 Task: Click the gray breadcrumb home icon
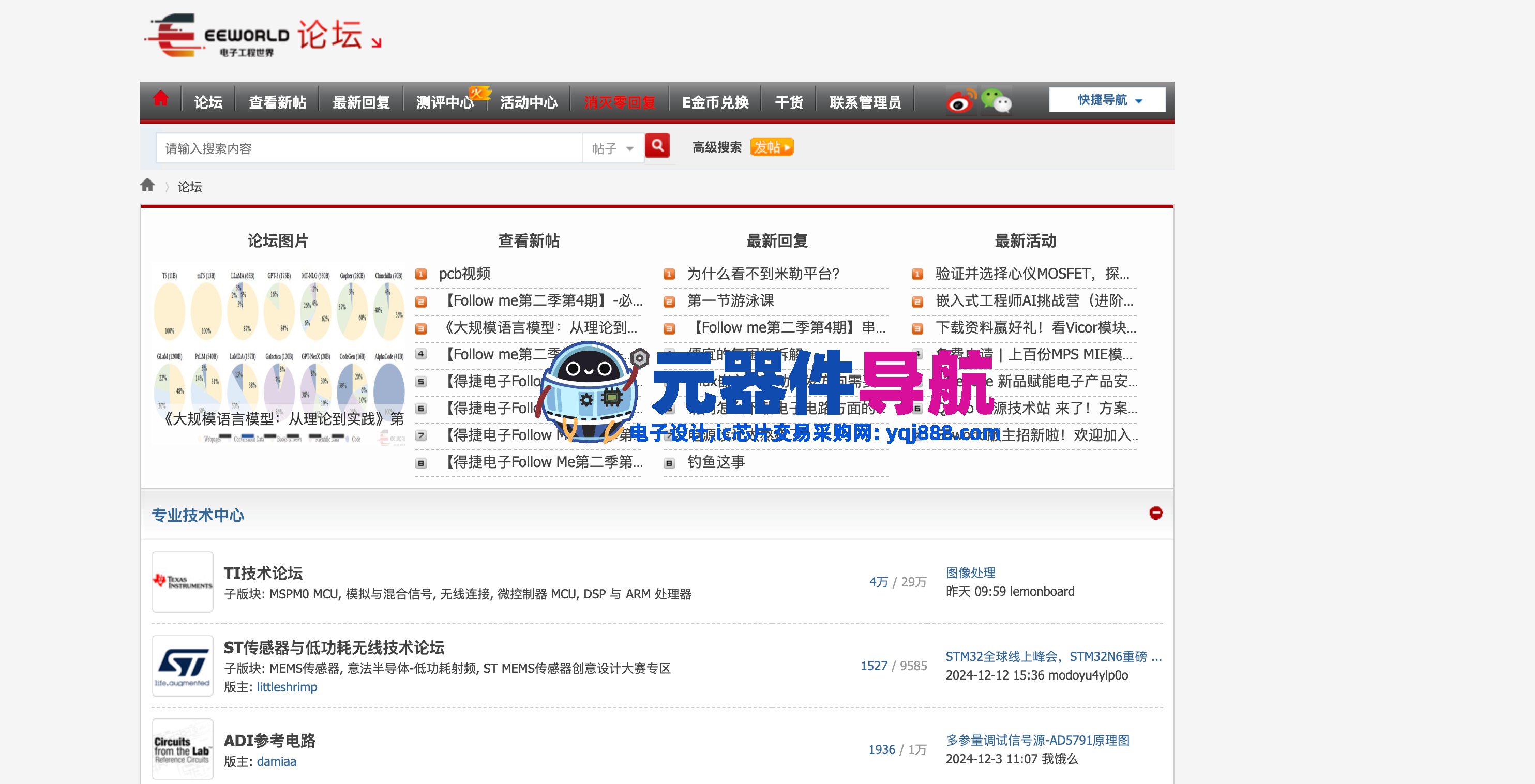[147, 186]
